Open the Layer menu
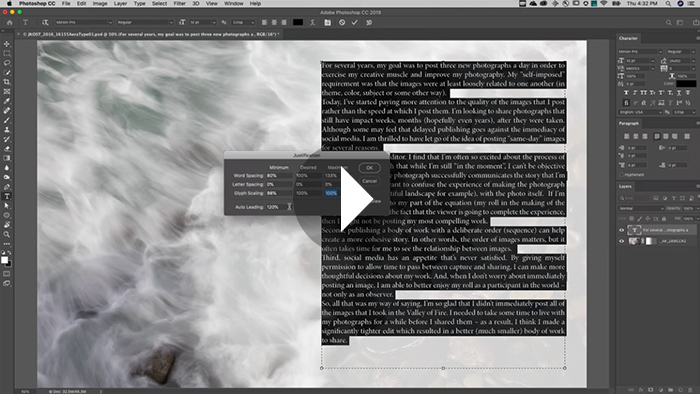This screenshot has width=700, height=394. coord(120,4)
